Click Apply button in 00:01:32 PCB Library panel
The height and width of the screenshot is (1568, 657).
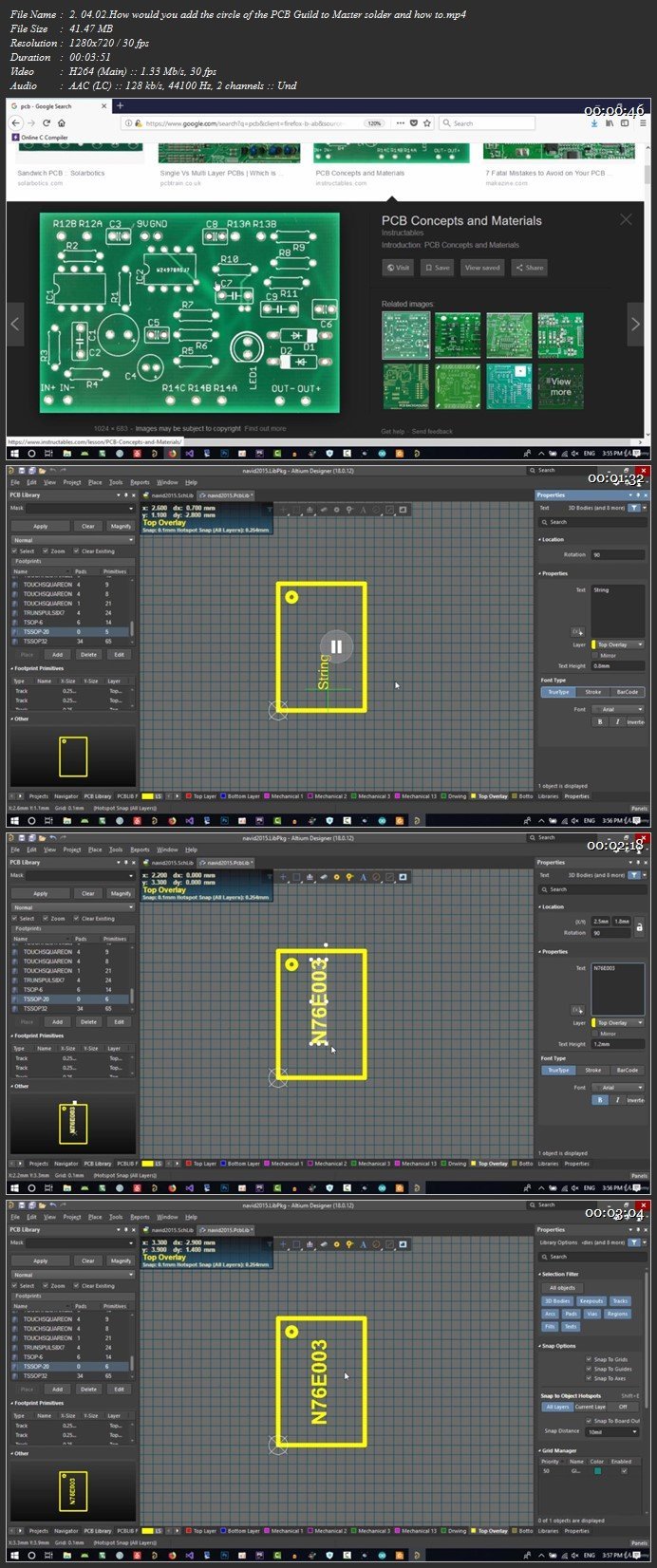(x=41, y=526)
